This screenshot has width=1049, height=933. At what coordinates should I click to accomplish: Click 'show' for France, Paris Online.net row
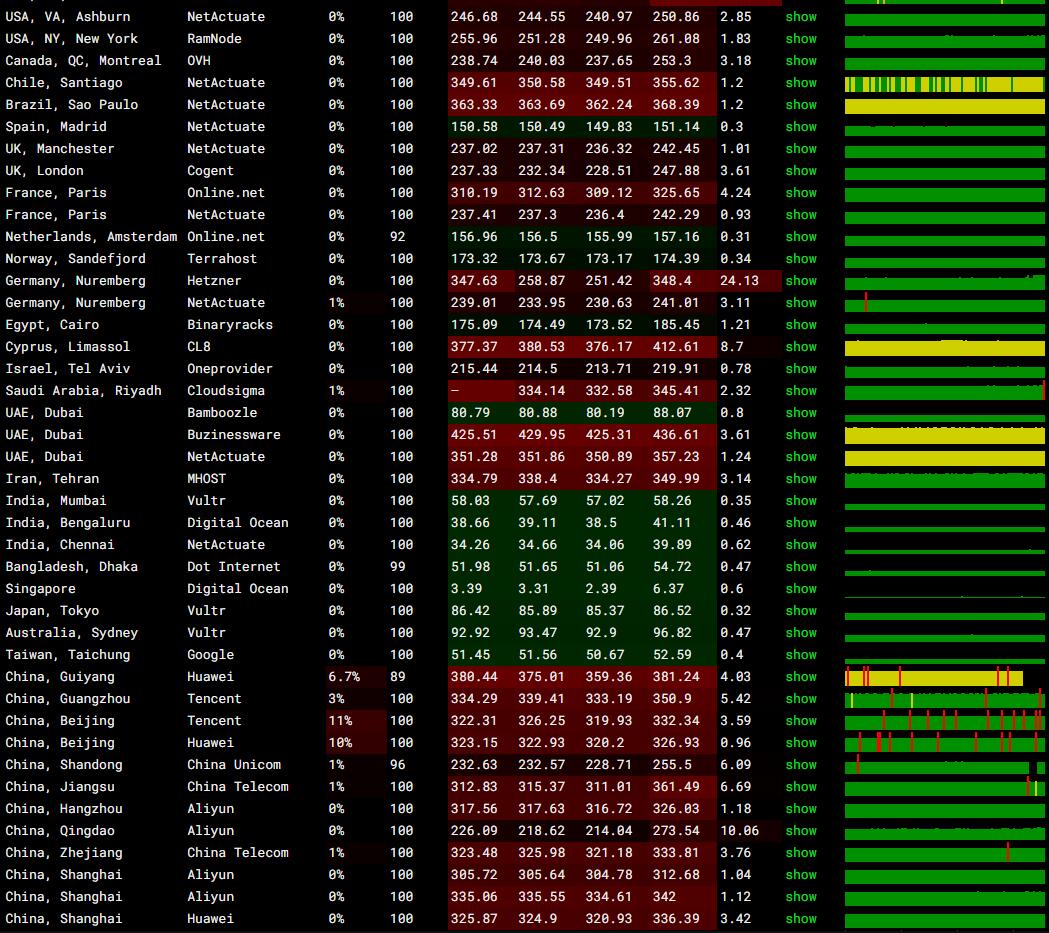coord(801,193)
